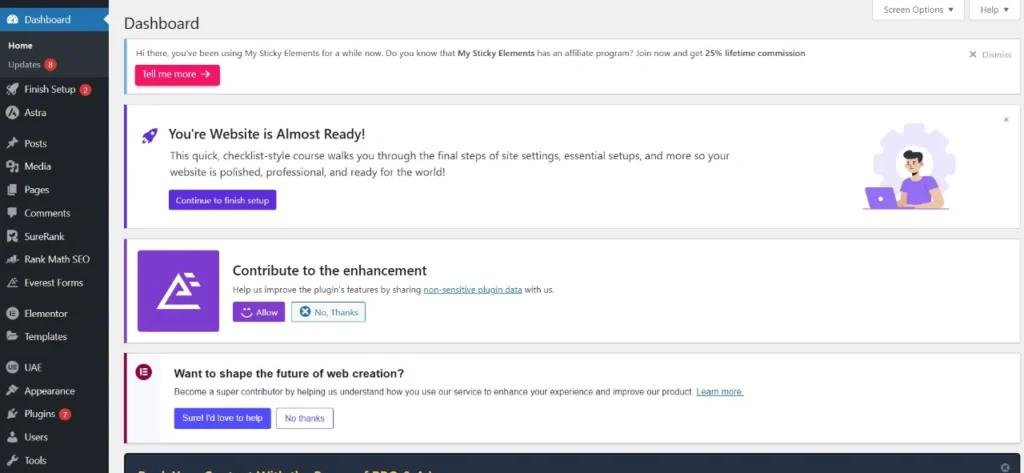
Task: Click the red Elementor icon in notice
Action: coord(144,372)
